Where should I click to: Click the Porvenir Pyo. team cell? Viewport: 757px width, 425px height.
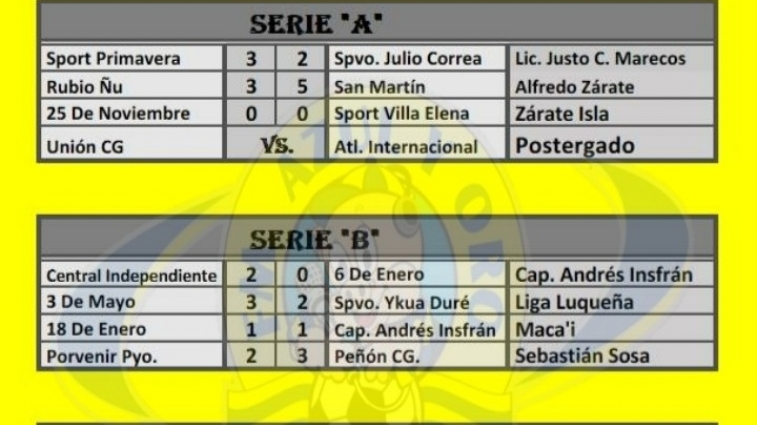pos(96,356)
